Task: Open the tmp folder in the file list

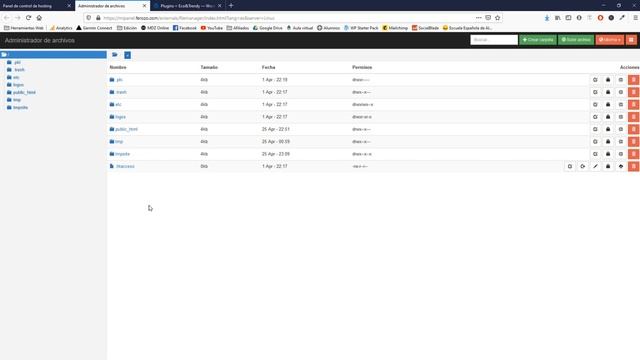Action: tap(119, 142)
